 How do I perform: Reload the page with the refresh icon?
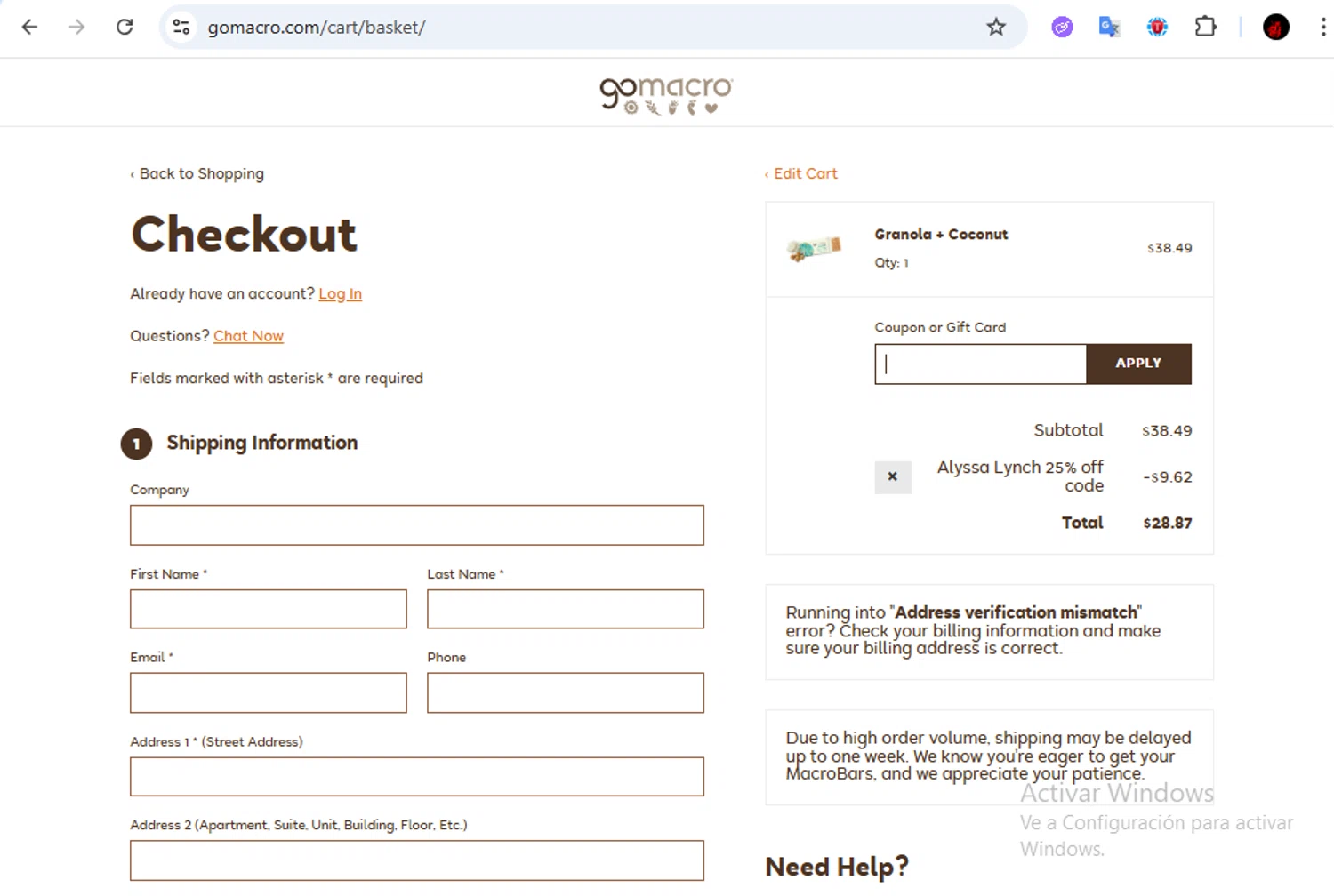click(125, 27)
